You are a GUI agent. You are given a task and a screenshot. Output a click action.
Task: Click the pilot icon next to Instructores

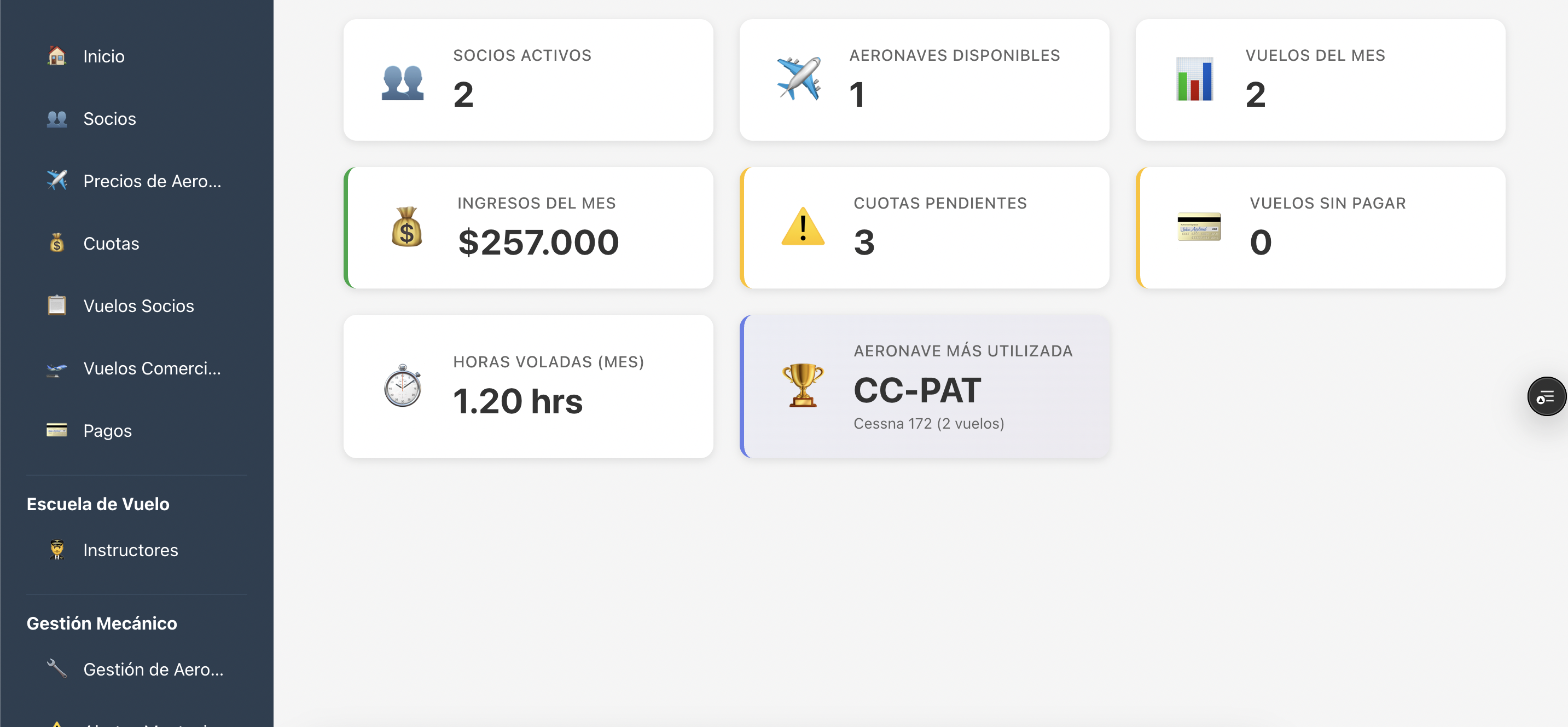click(x=56, y=550)
